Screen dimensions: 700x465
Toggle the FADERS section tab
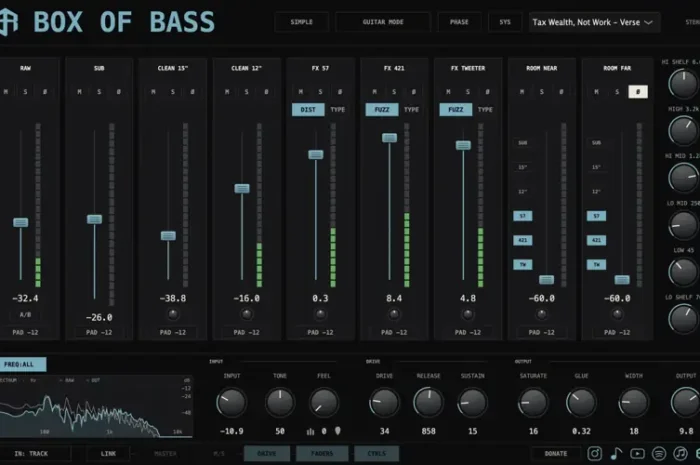pyautogui.click(x=322, y=453)
